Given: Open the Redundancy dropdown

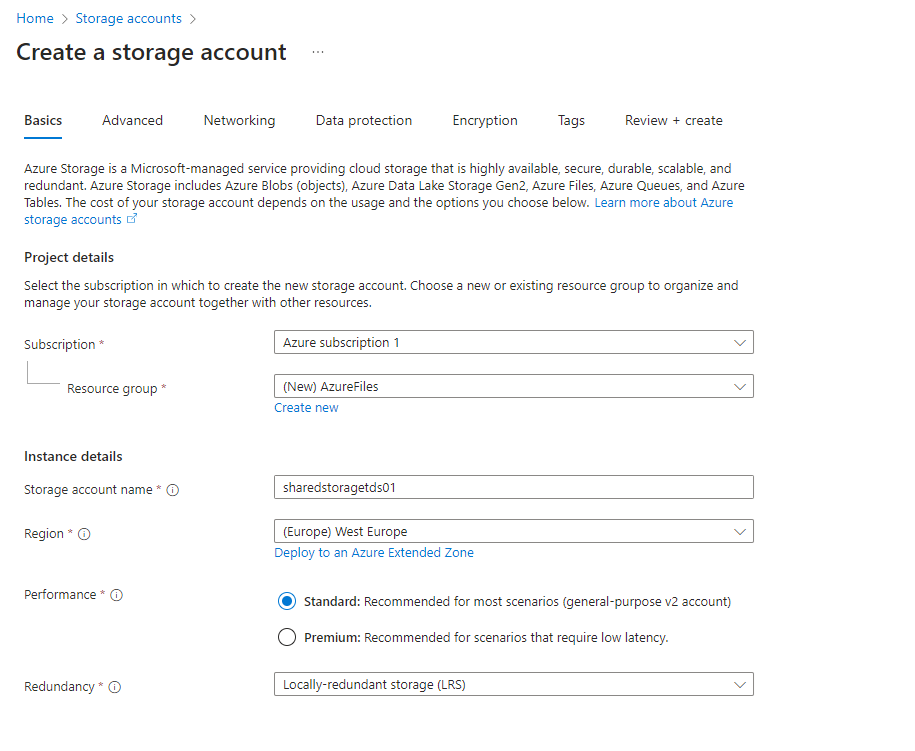Looking at the screenshot, I should point(513,685).
